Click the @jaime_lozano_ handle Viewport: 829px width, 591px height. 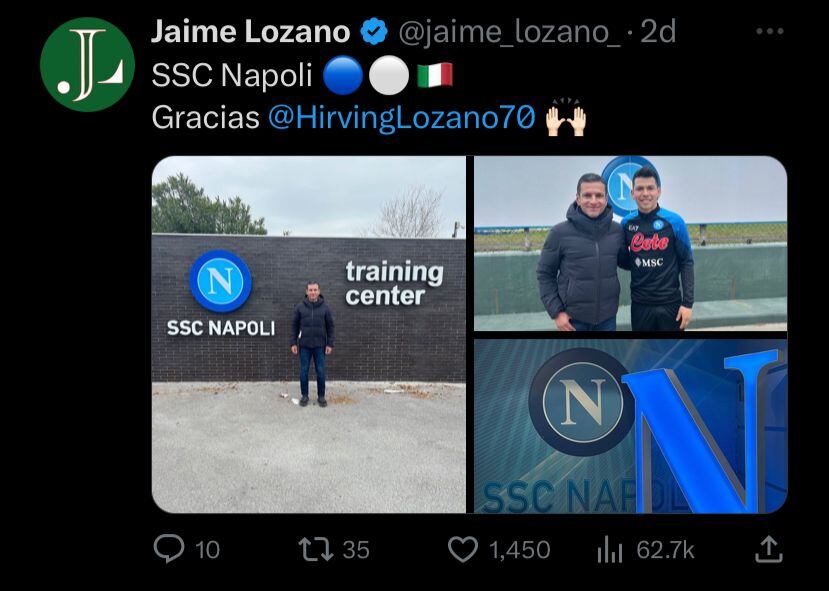(510, 33)
